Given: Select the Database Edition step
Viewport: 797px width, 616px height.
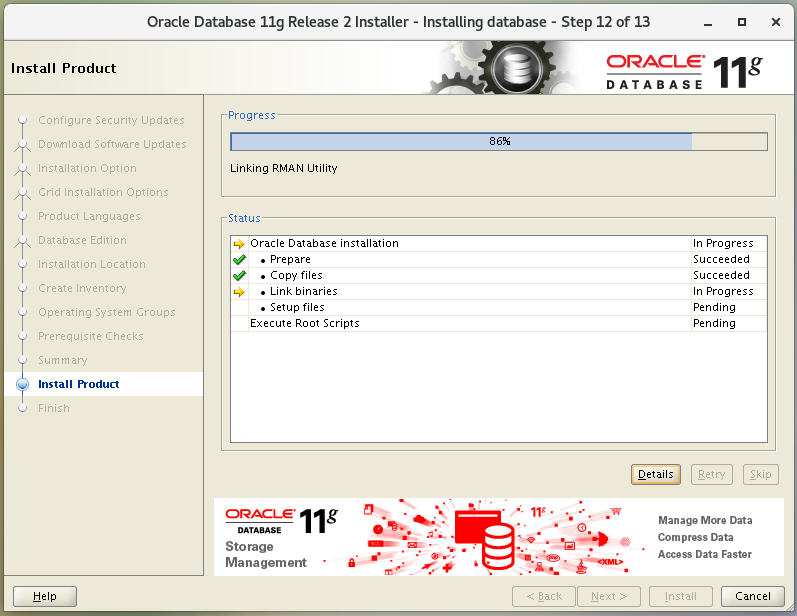Looking at the screenshot, I should 82,240.
